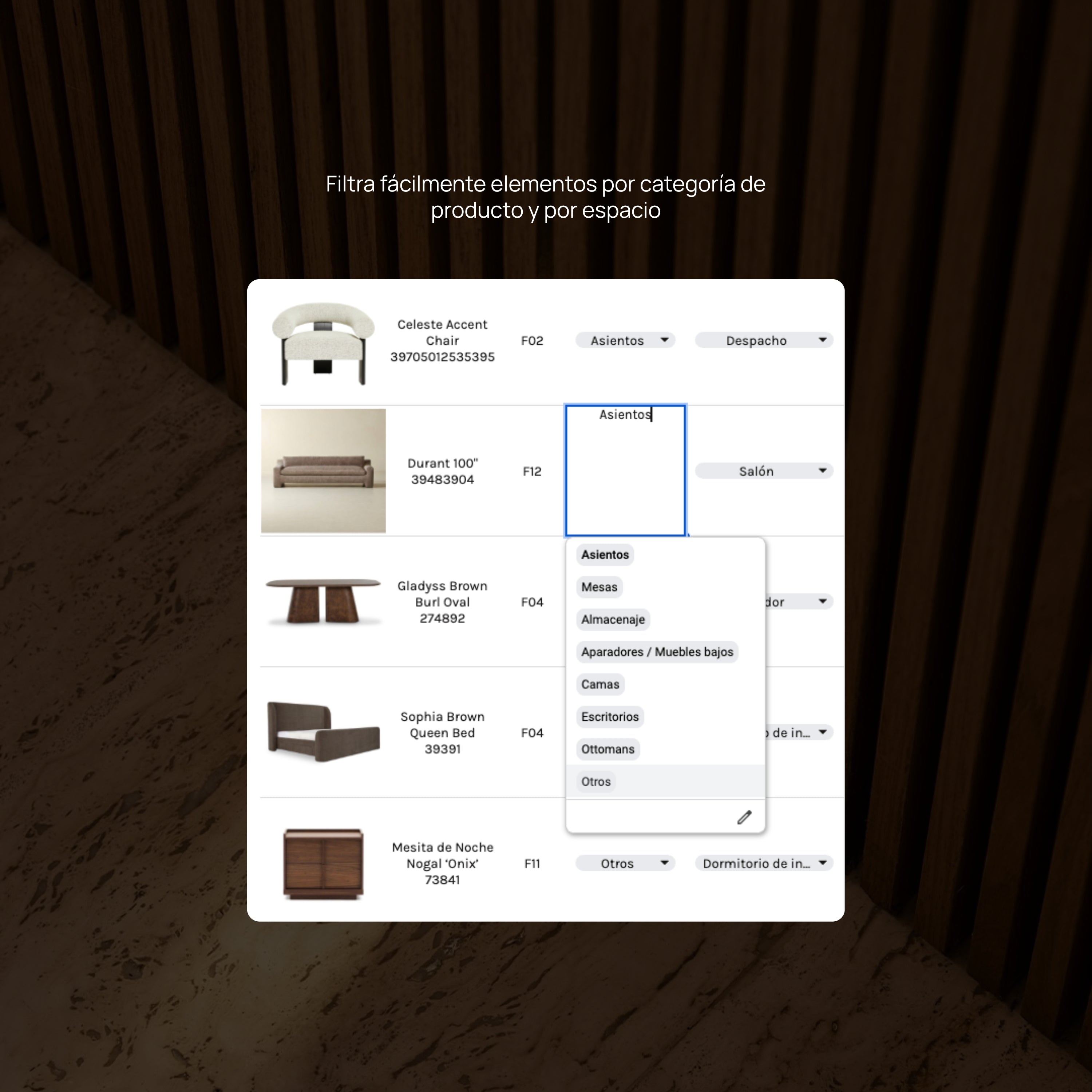Open the Otros category dropdown for Mesita
The width and height of the screenshot is (1092, 1092).
[x=625, y=863]
